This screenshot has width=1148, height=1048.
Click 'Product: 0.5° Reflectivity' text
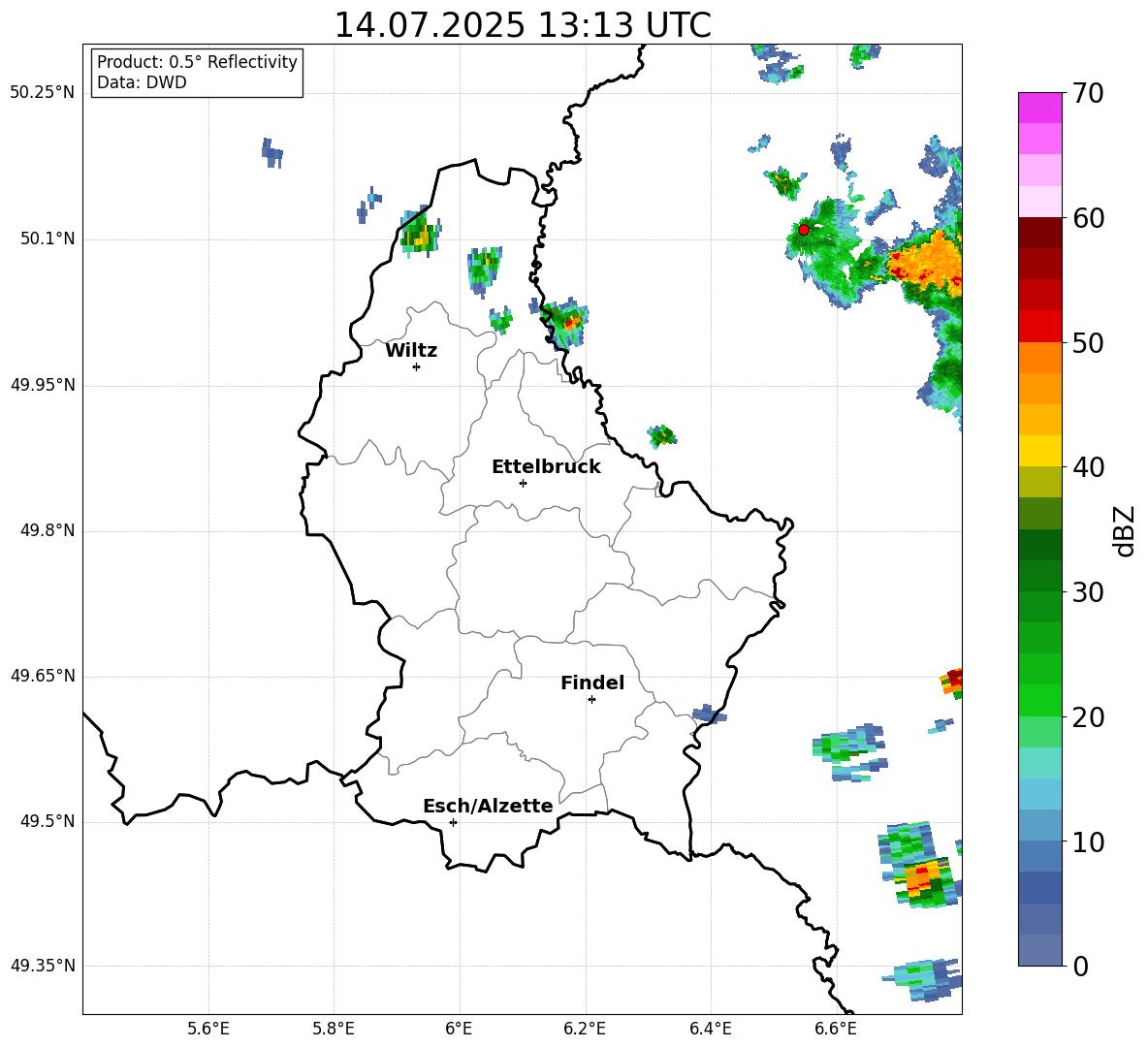(x=197, y=61)
